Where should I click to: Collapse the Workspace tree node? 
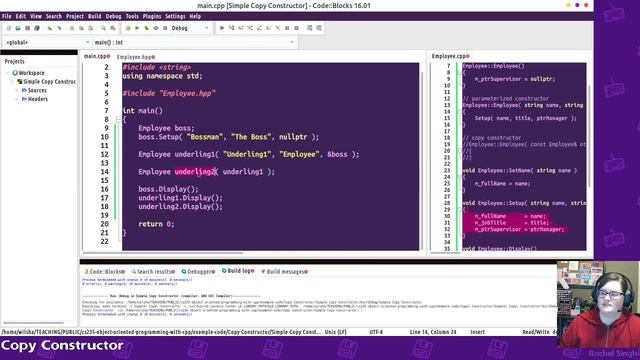pyautogui.click(x=7, y=73)
